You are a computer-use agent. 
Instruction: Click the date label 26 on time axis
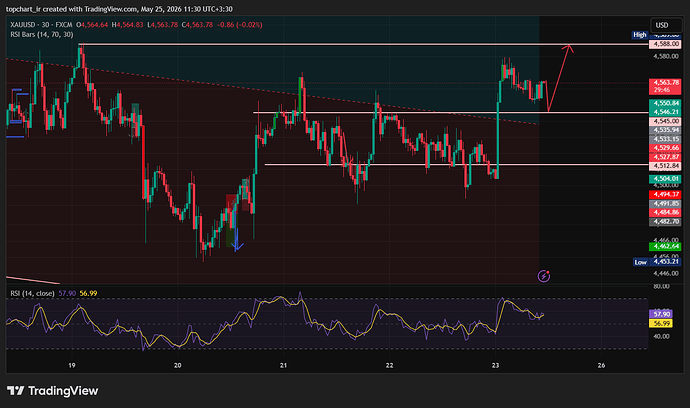click(601, 365)
